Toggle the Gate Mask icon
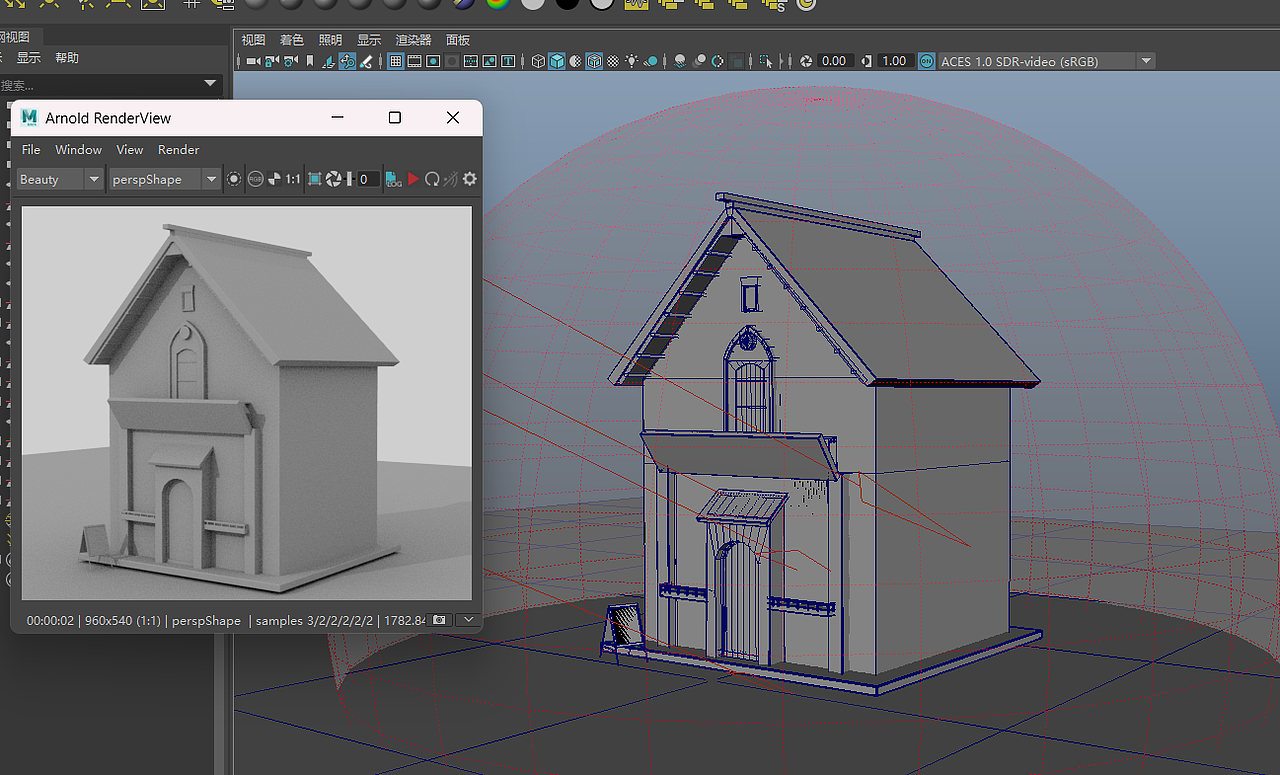The width and height of the screenshot is (1280, 775). (x=452, y=61)
